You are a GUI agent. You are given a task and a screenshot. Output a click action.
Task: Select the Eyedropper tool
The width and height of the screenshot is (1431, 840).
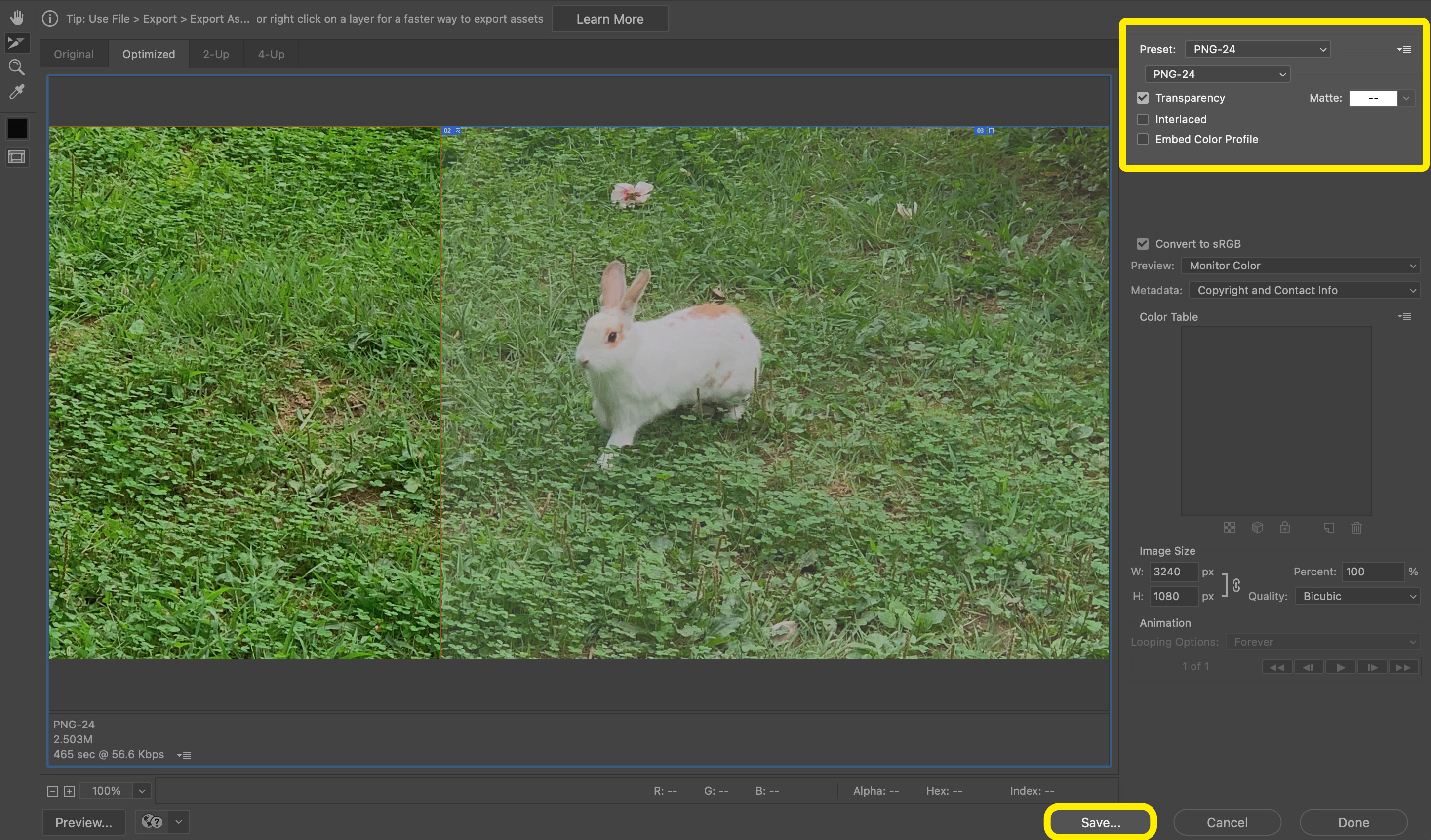tap(16, 92)
